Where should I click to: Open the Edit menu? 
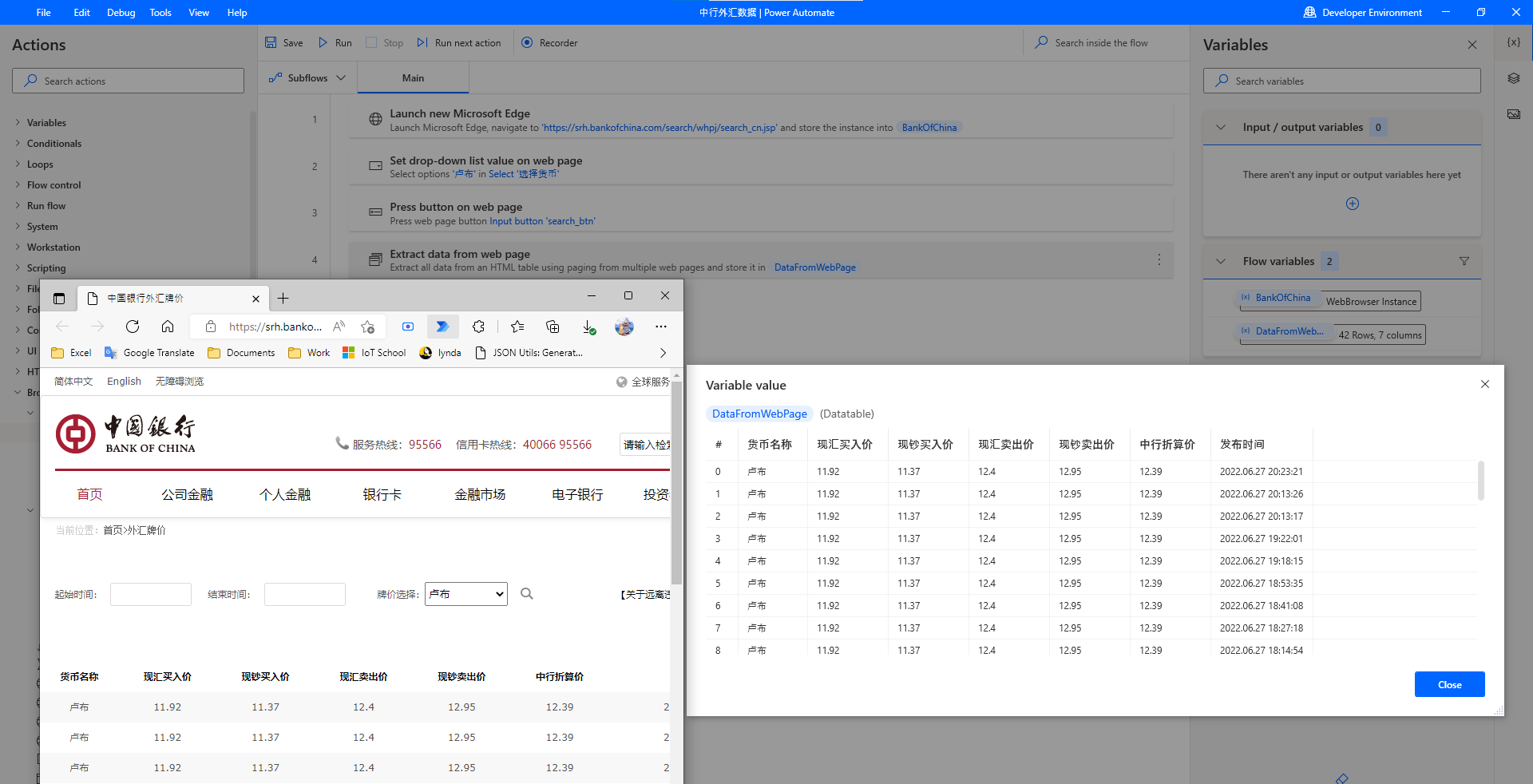[x=81, y=13]
